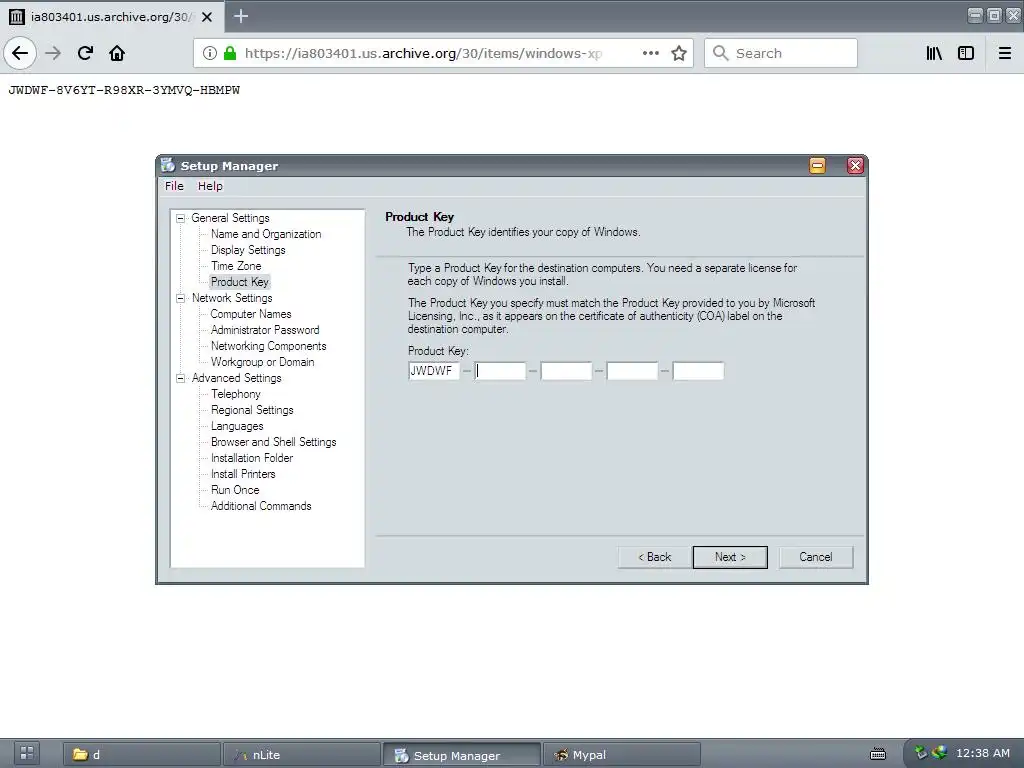Switch to the archive.org browser tab
1024x768 pixels.
point(112,17)
